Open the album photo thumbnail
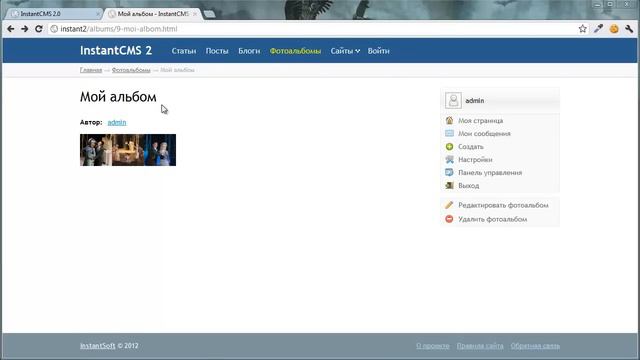Screen dimensions: 640x360 [x=128, y=150]
